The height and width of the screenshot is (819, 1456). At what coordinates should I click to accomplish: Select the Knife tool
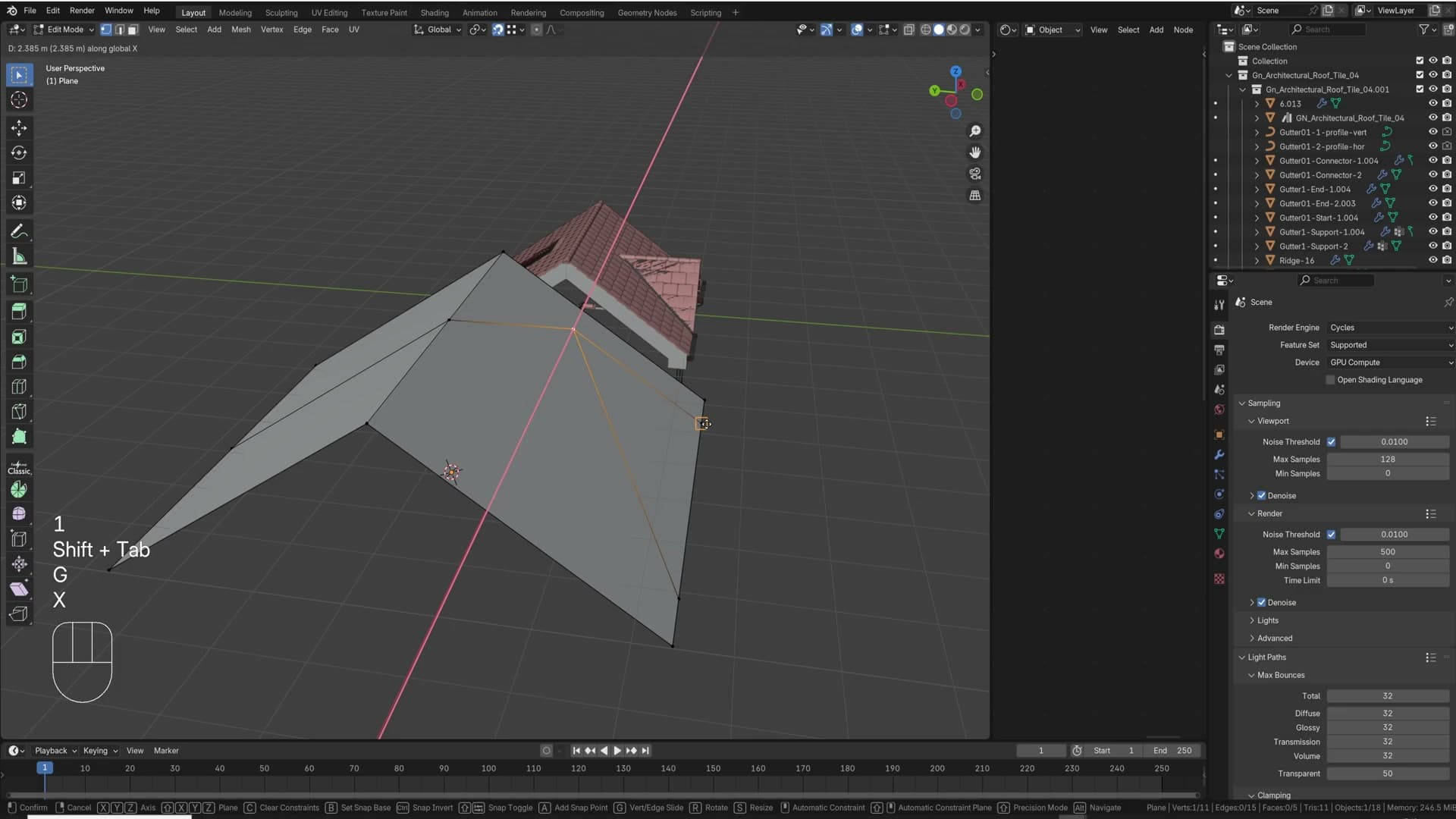[19, 412]
